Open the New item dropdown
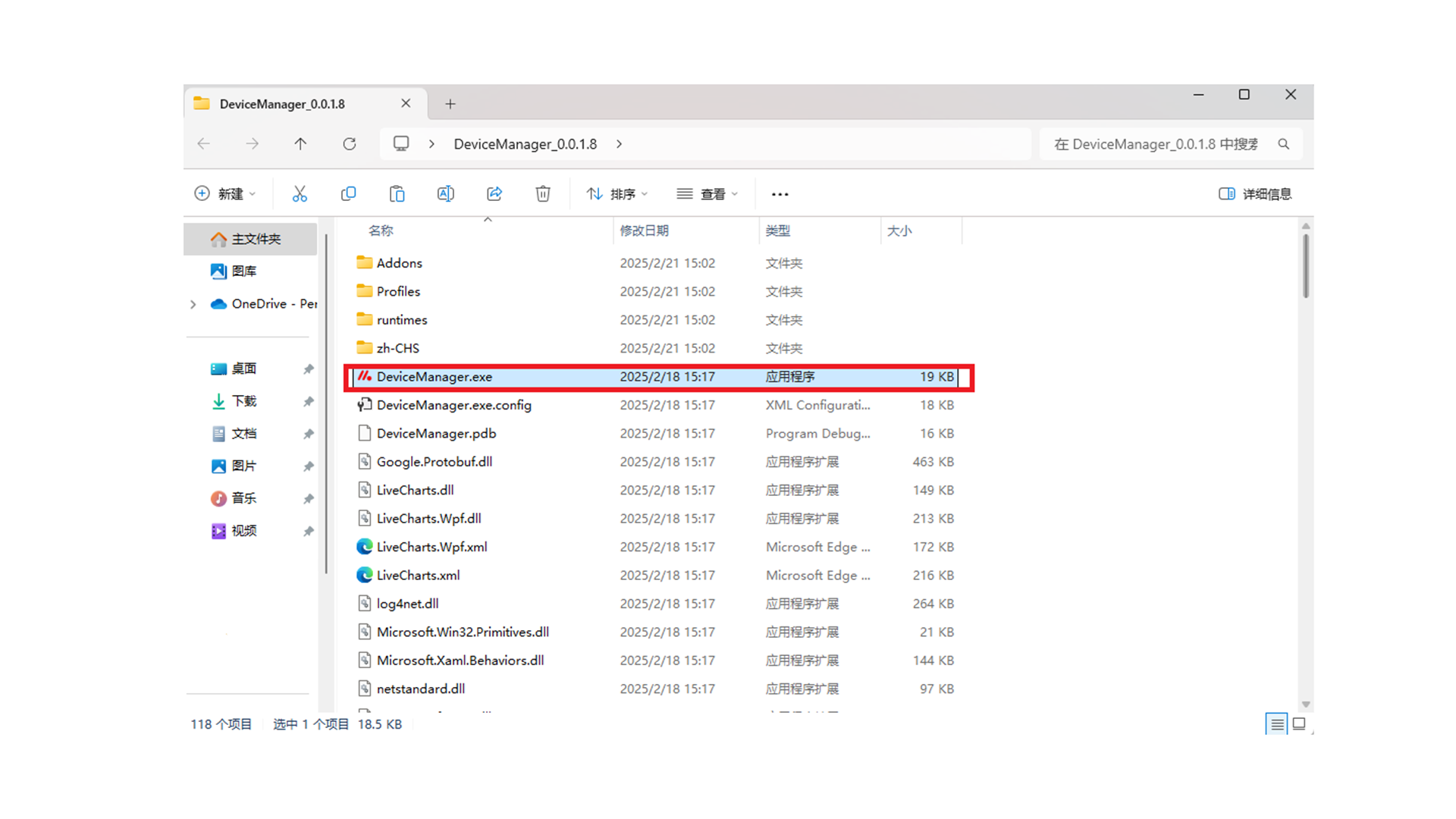Viewport: 1456px width, 819px height. 226,194
